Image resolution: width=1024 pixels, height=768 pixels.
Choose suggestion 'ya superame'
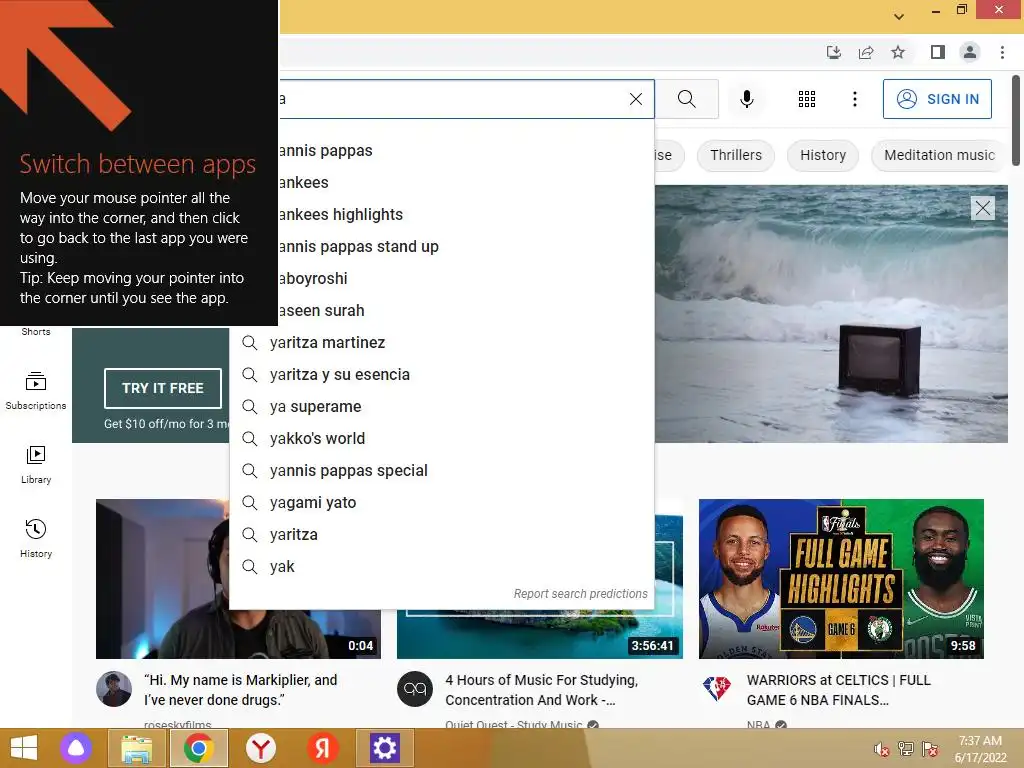coord(441,407)
